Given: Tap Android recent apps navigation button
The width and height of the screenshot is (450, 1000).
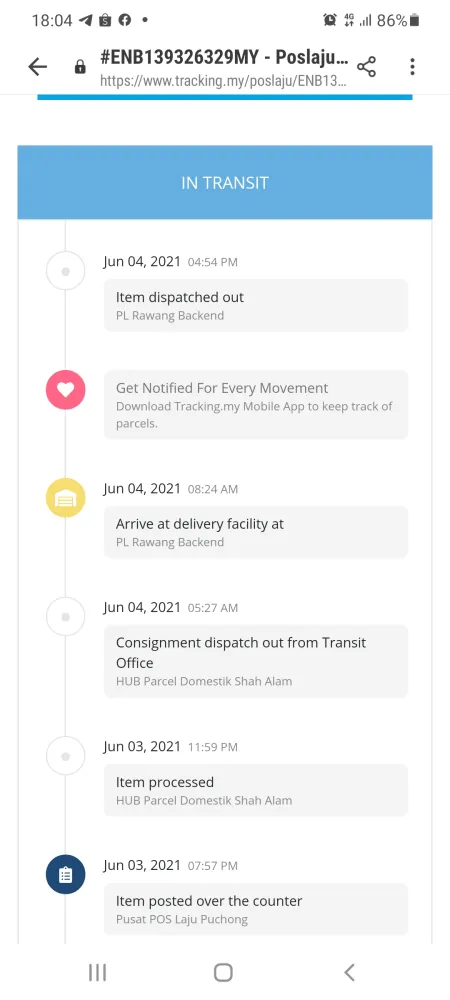Looking at the screenshot, I should [x=98, y=972].
